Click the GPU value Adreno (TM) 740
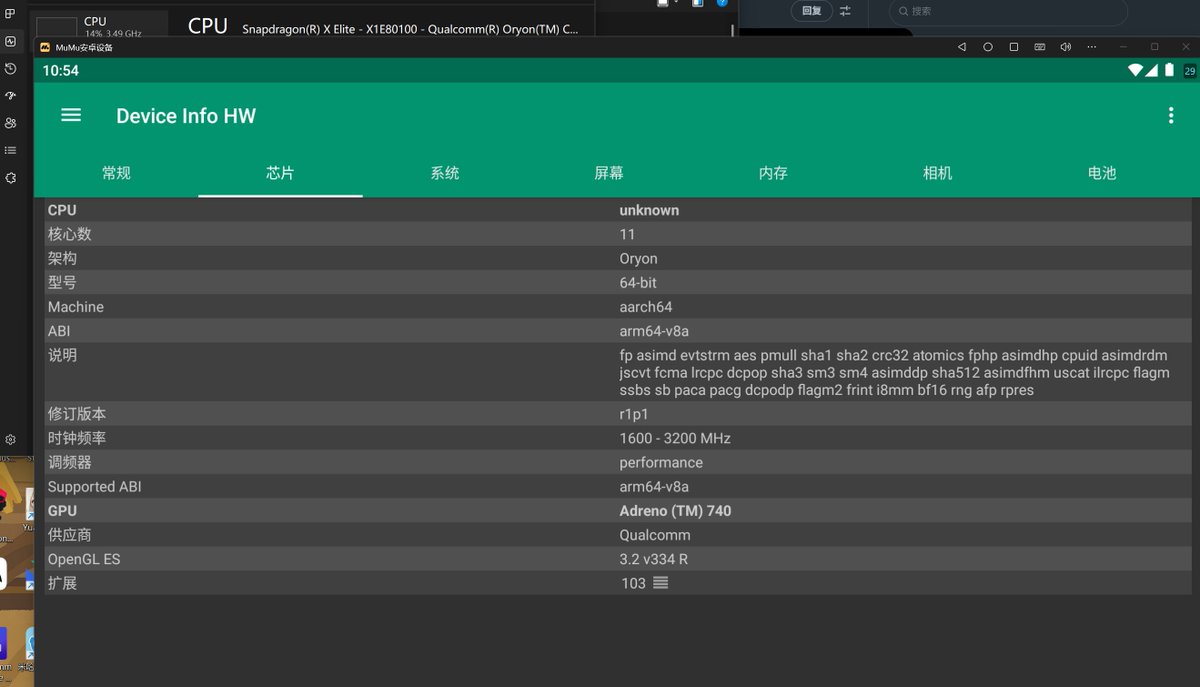The height and width of the screenshot is (687, 1200). [x=675, y=511]
